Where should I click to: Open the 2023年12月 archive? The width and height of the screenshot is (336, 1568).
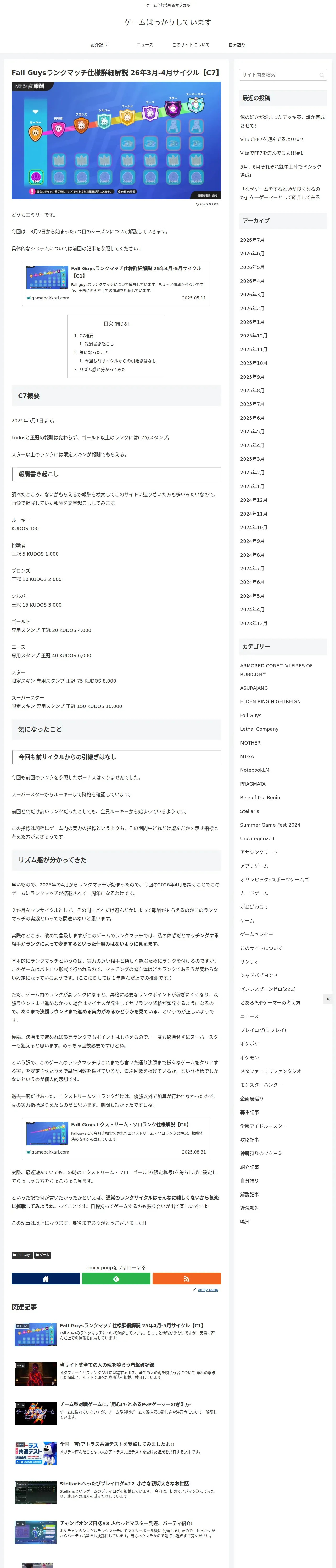tap(254, 623)
